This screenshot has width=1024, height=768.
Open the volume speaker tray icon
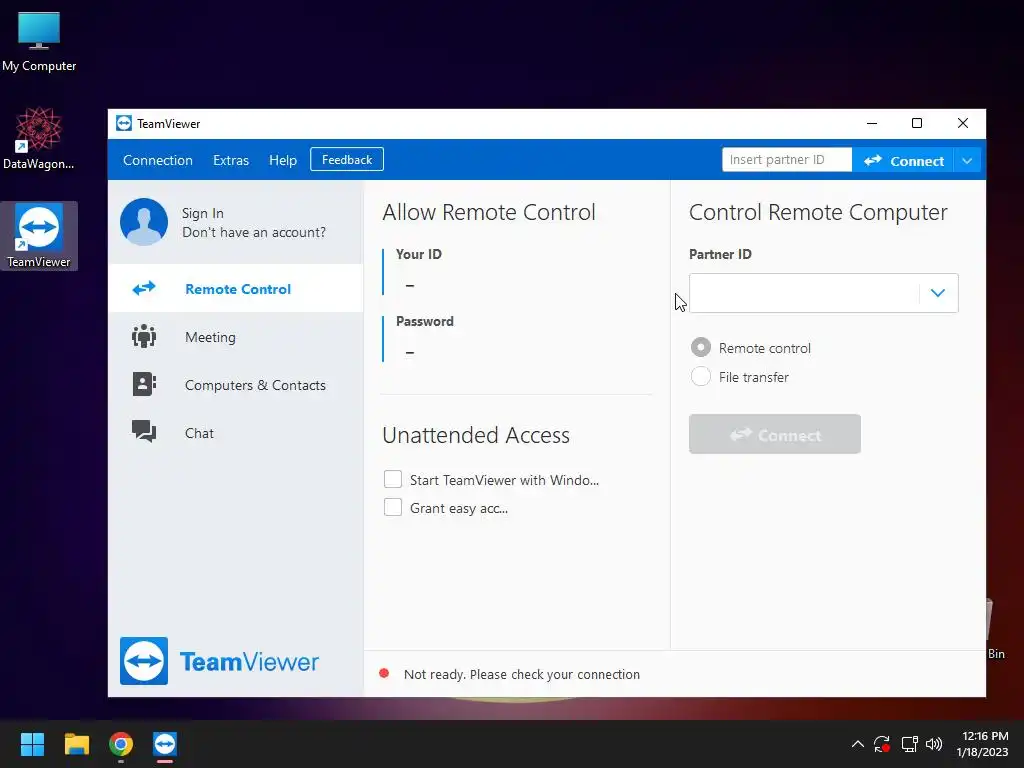point(934,744)
